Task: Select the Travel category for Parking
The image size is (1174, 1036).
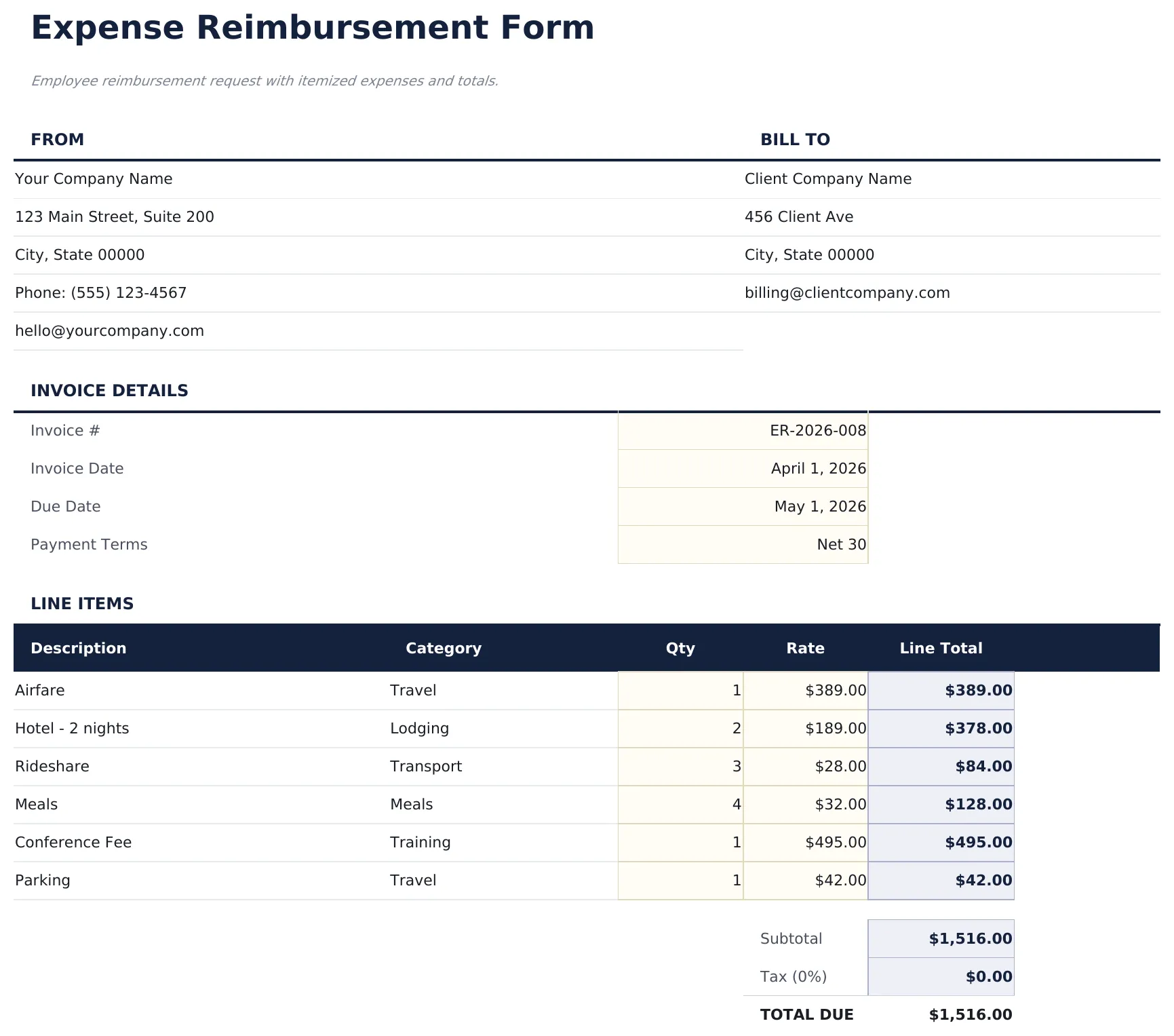Action: (x=413, y=880)
